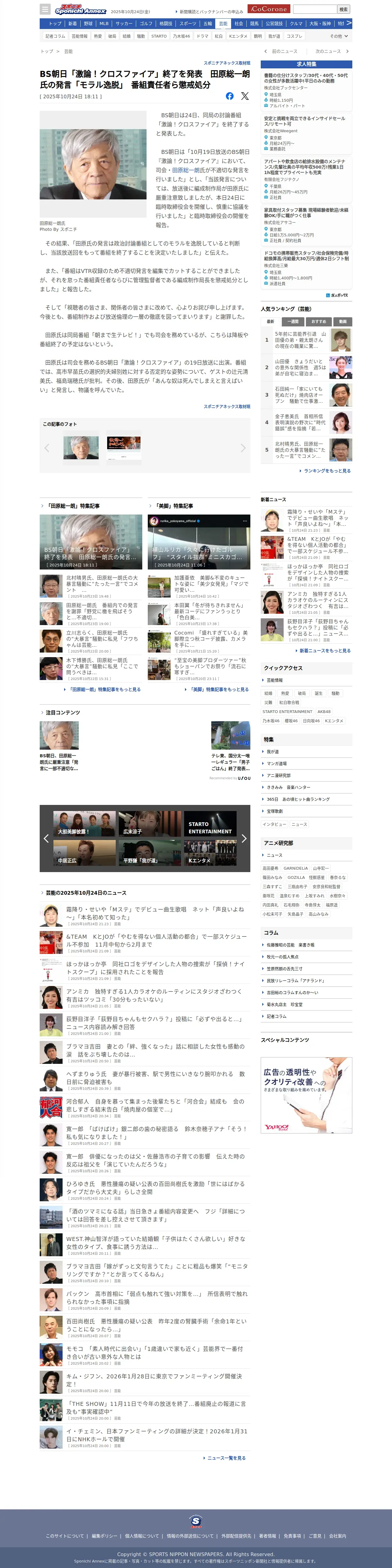The image size is (392, 1568).
Task: Select the 野球 main navigation tab
Action: click(x=88, y=23)
